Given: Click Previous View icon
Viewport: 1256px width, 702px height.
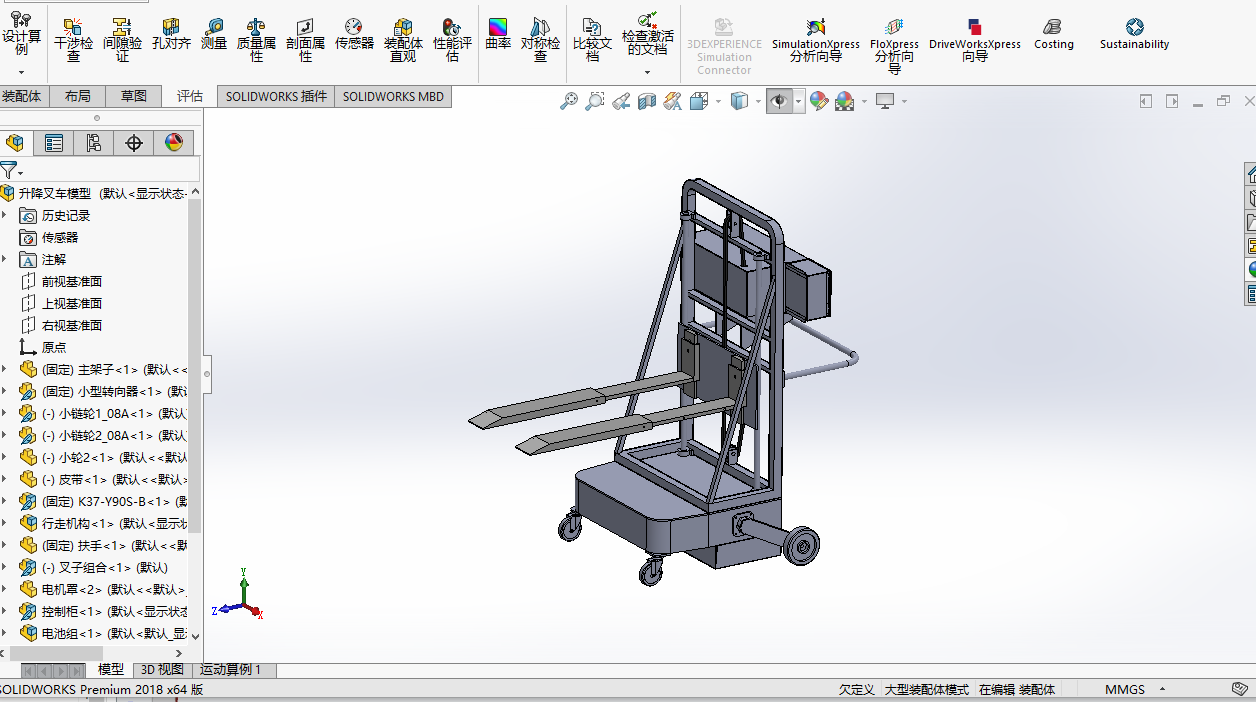Looking at the screenshot, I should [x=621, y=101].
